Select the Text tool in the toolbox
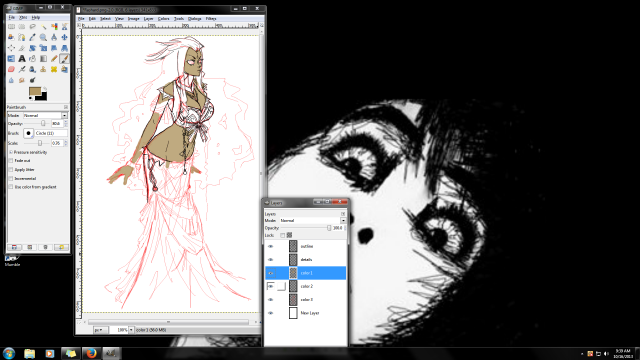Screen dimensions: 640x360 (22, 59)
